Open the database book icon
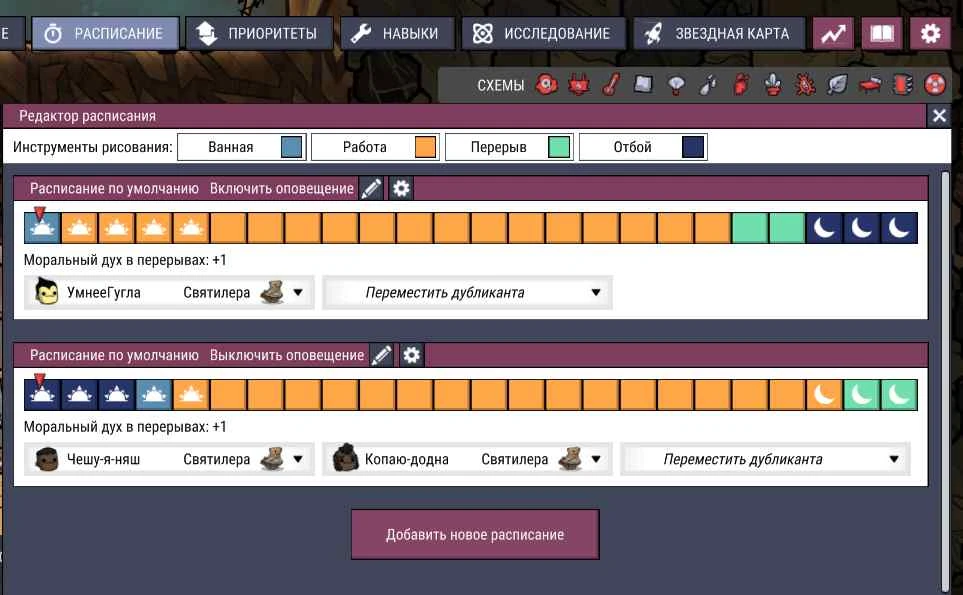The image size is (963, 595). (882, 33)
